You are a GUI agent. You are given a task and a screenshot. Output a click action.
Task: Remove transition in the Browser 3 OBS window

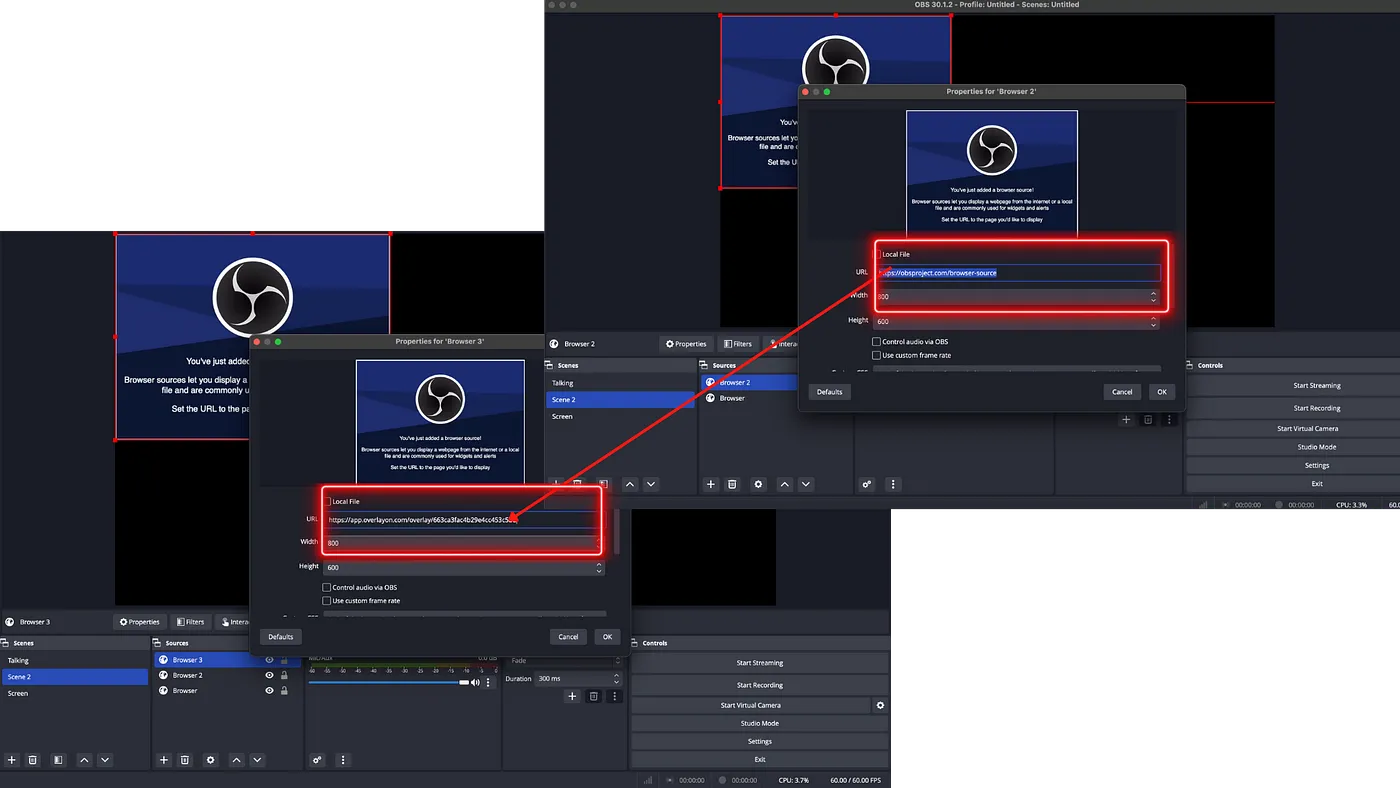pyautogui.click(x=593, y=696)
